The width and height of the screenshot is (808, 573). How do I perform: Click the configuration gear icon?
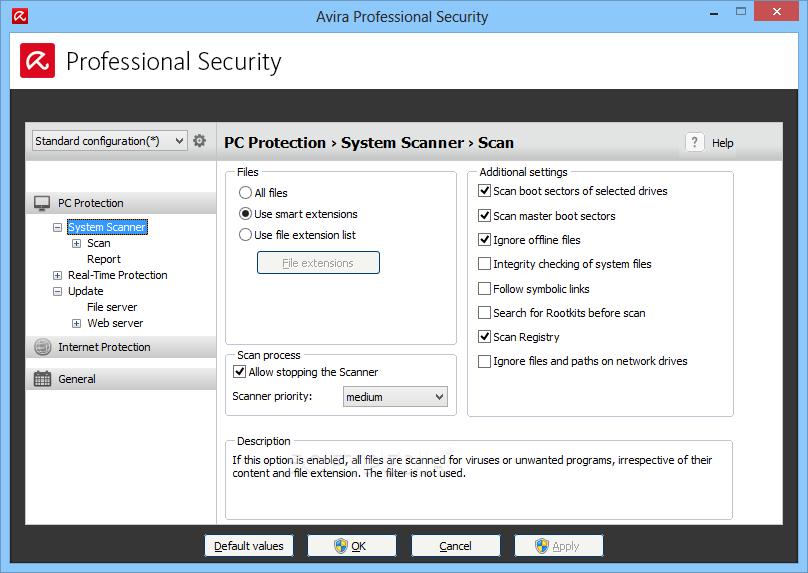[x=199, y=141]
